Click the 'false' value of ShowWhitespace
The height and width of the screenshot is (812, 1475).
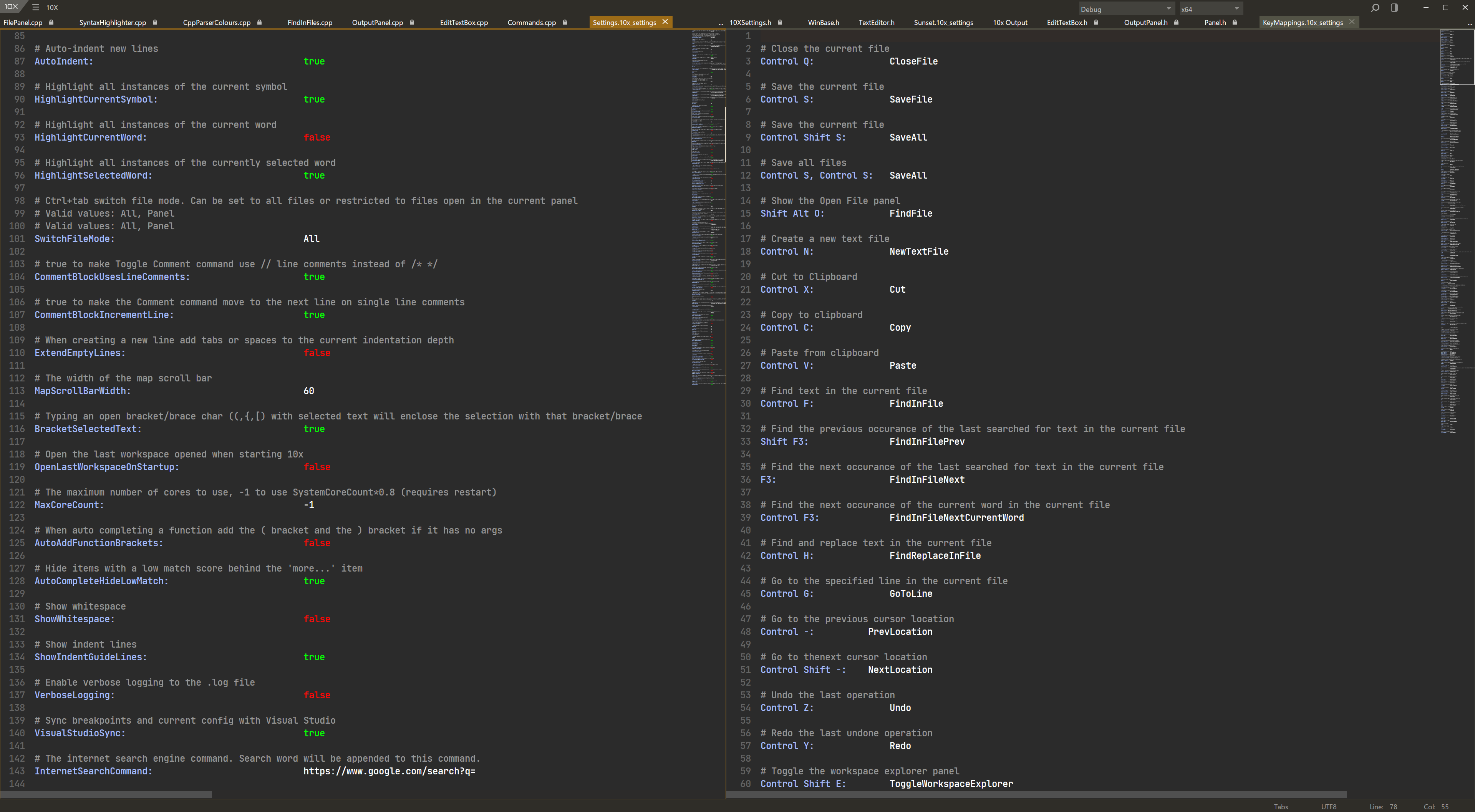coord(317,619)
